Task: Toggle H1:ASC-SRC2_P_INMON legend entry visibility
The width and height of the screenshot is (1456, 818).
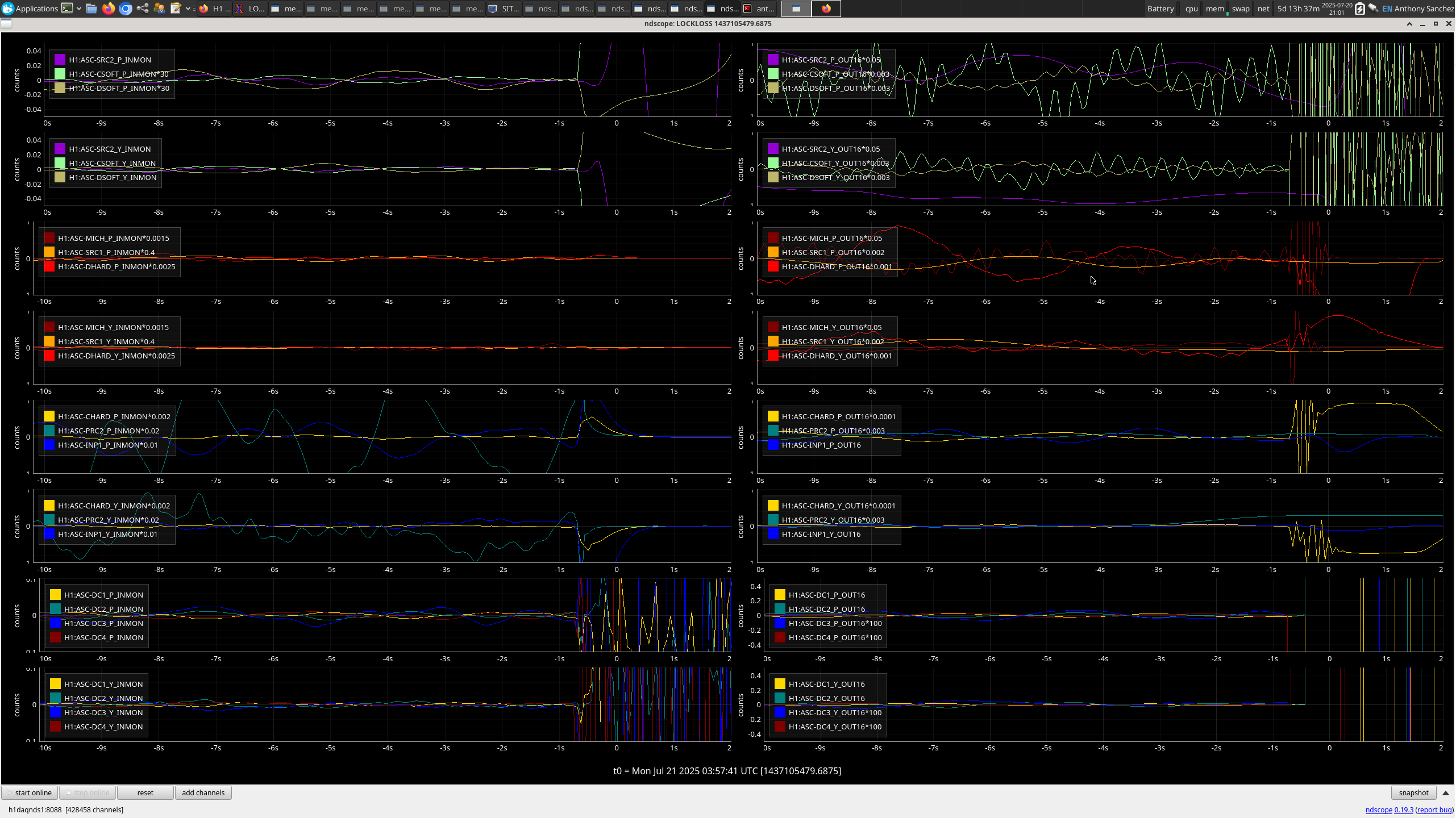Action: pyautogui.click(x=110, y=60)
